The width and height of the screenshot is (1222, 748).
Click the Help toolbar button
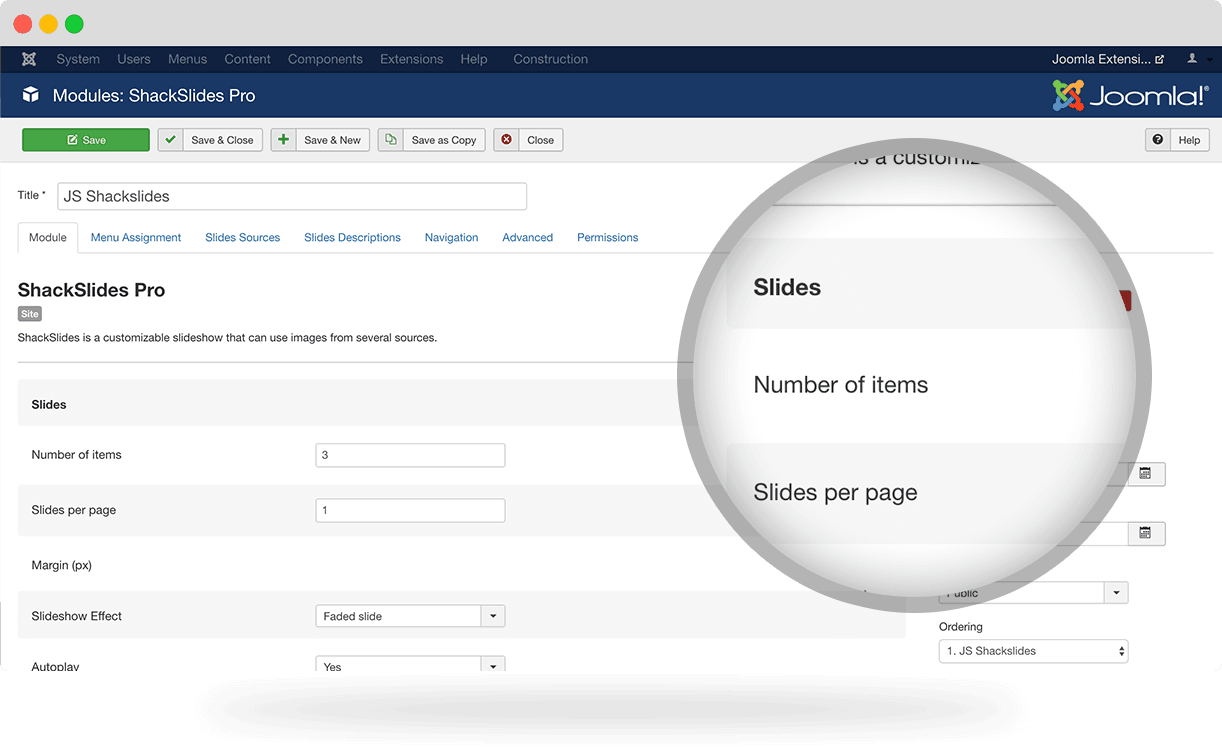pyautogui.click(x=1178, y=140)
